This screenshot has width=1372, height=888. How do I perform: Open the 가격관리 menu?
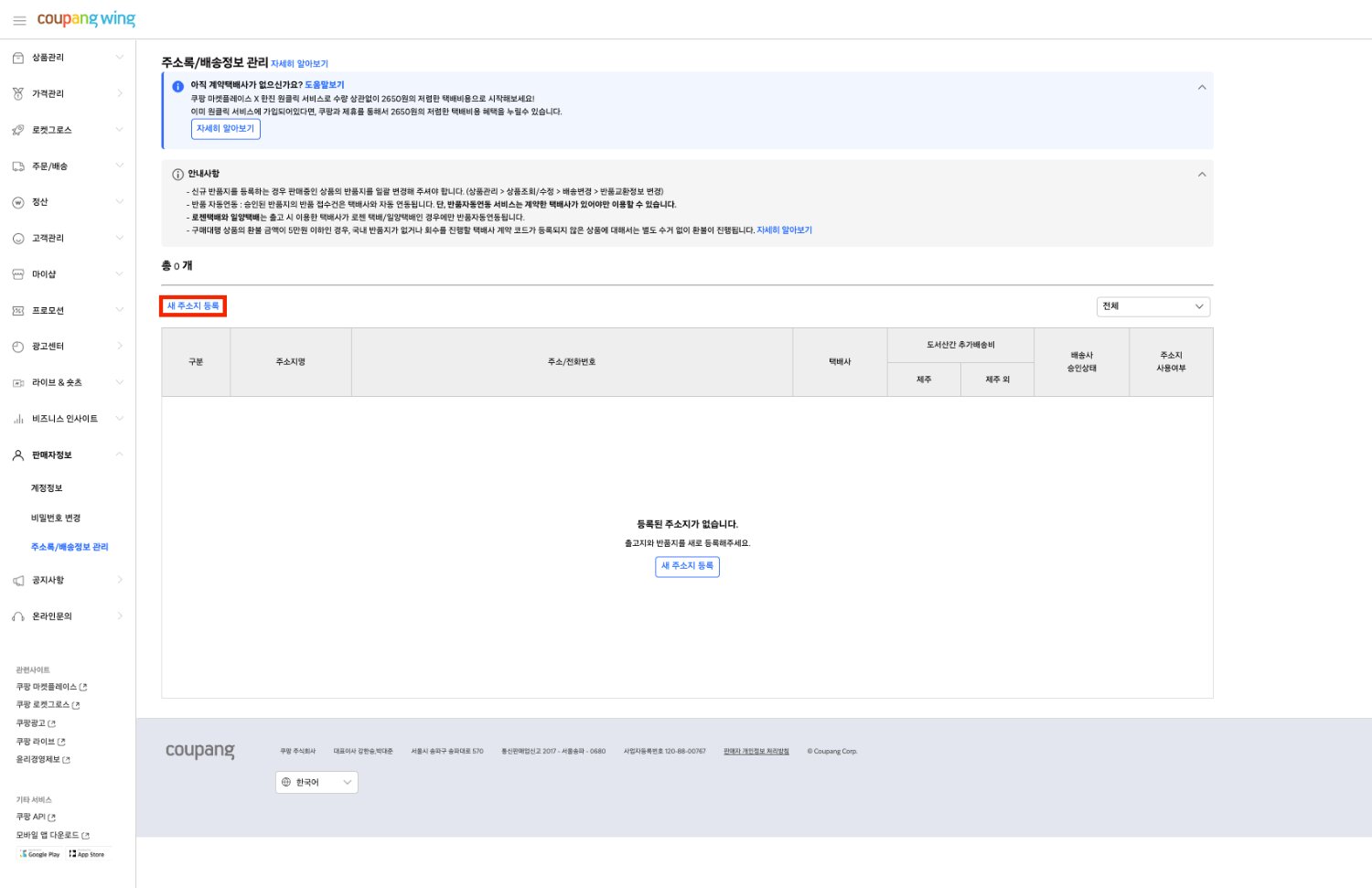coord(68,93)
